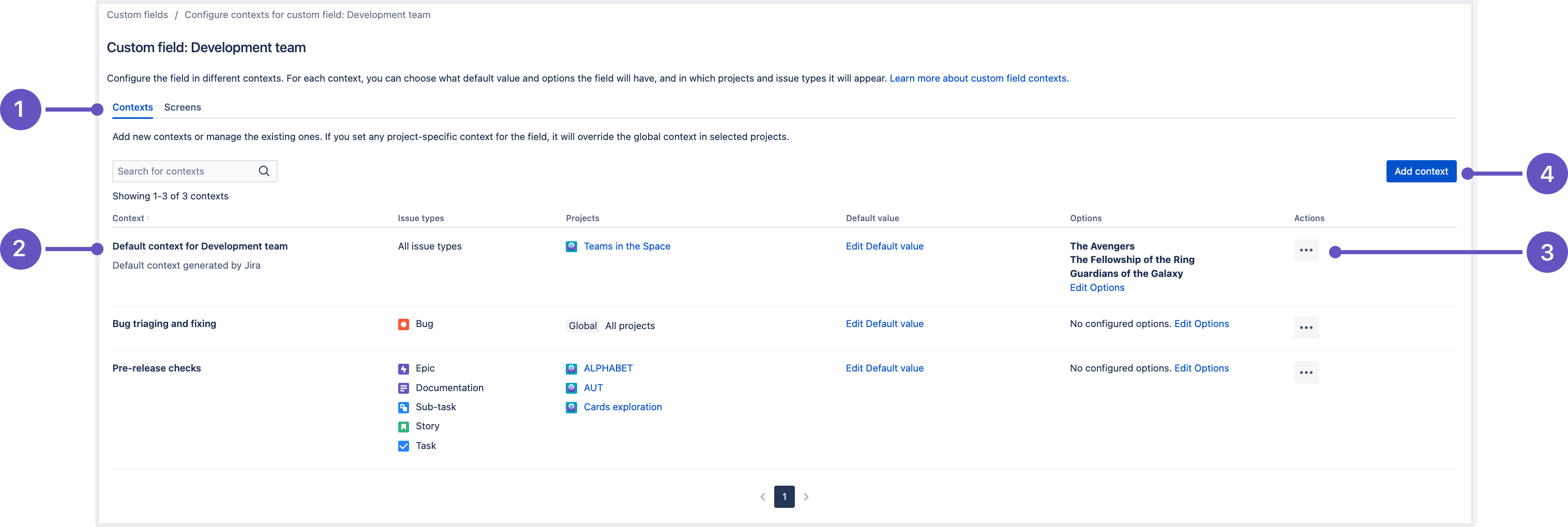Go to previous page arrow in pagination

tap(763, 497)
